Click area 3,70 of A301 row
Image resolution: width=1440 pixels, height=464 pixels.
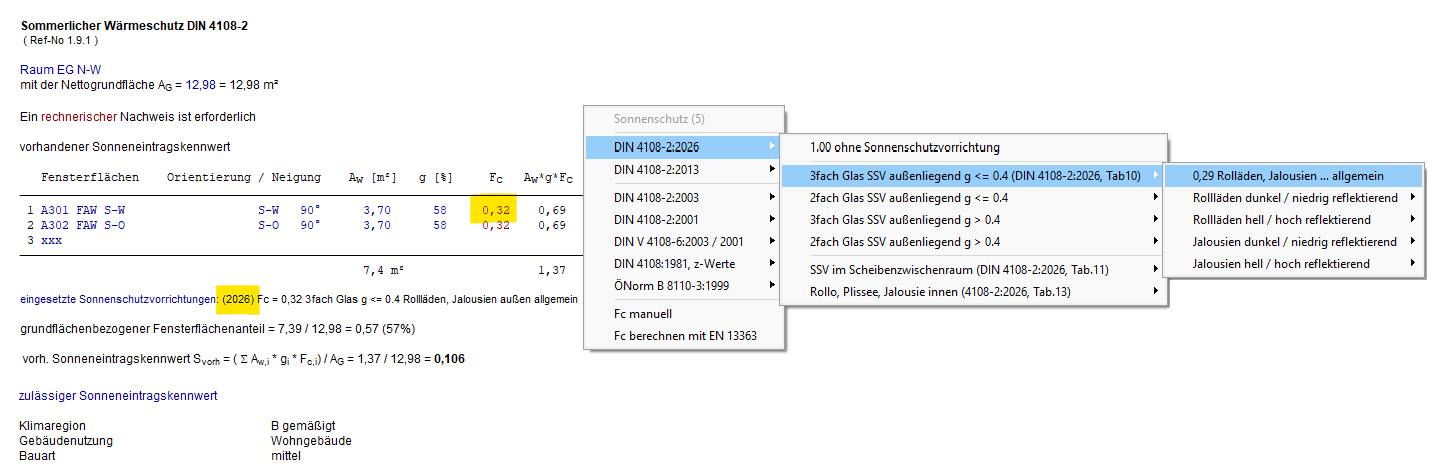[377, 210]
